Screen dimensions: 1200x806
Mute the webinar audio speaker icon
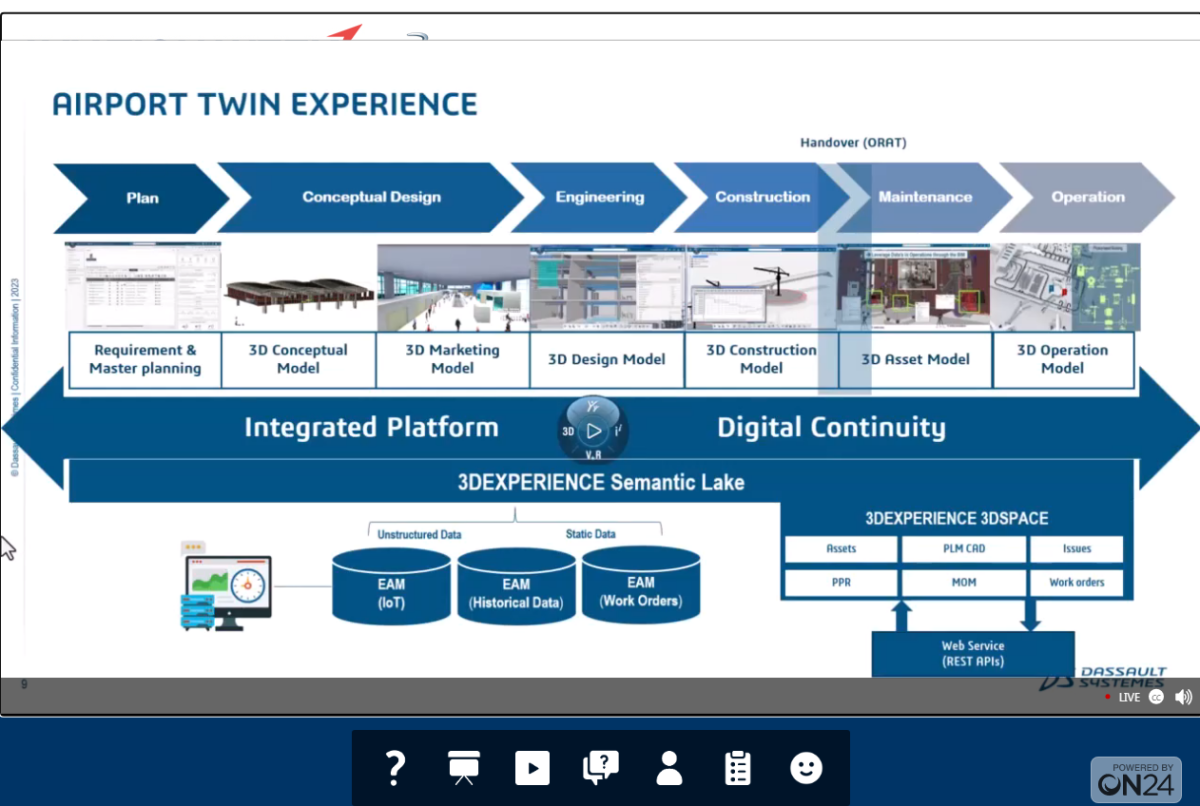tap(1183, 697)
